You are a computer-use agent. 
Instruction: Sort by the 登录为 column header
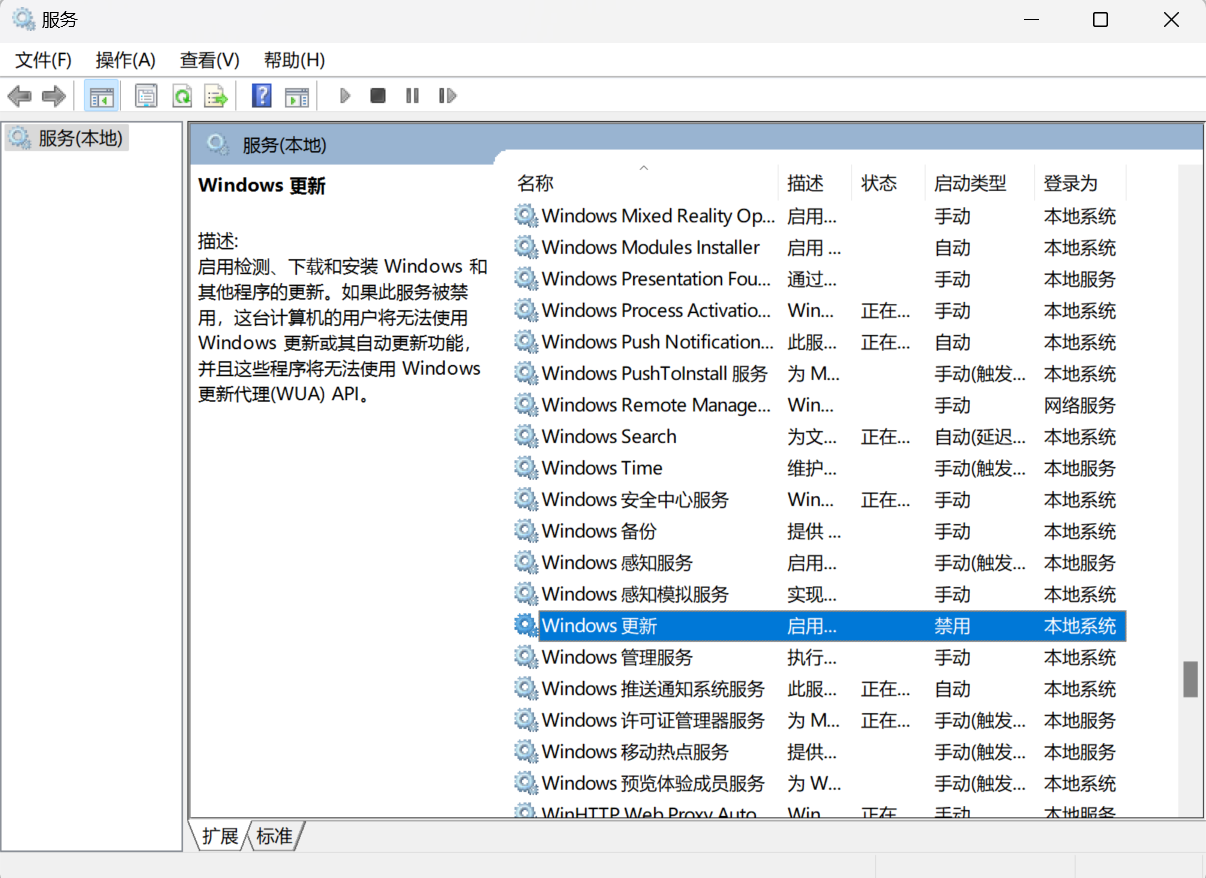pyautogui.click(x=1078, y=183)
